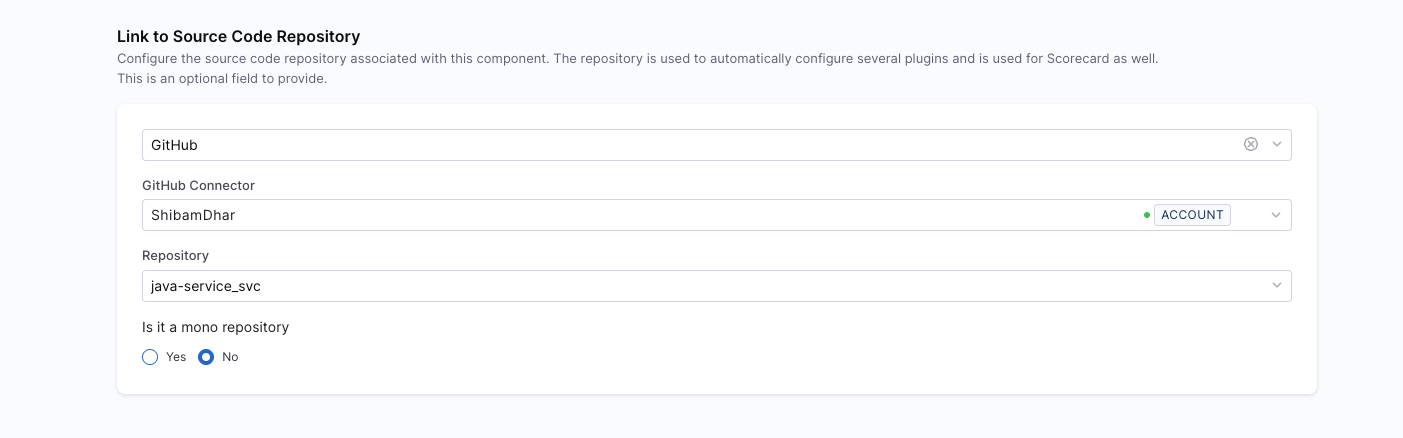Screen dimensions: 1403x438
Task: Expand the Repository dropdown chevron
Action: [x=1277, y=286]
